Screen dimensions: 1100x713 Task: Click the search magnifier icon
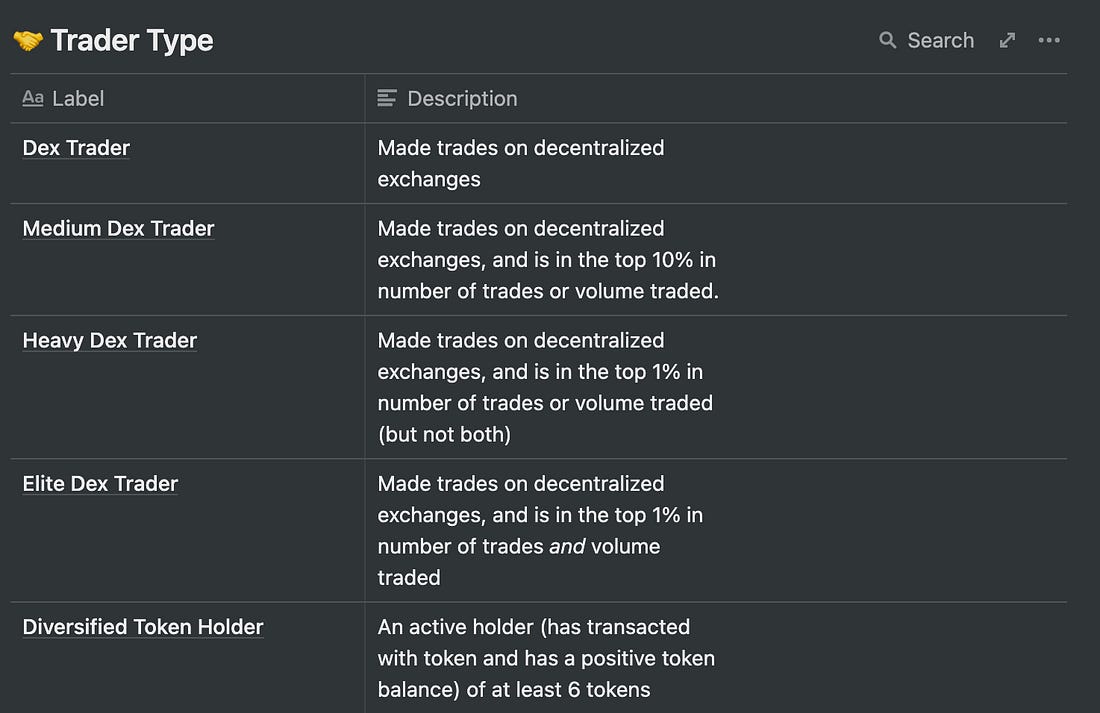(x=887, y=41)
